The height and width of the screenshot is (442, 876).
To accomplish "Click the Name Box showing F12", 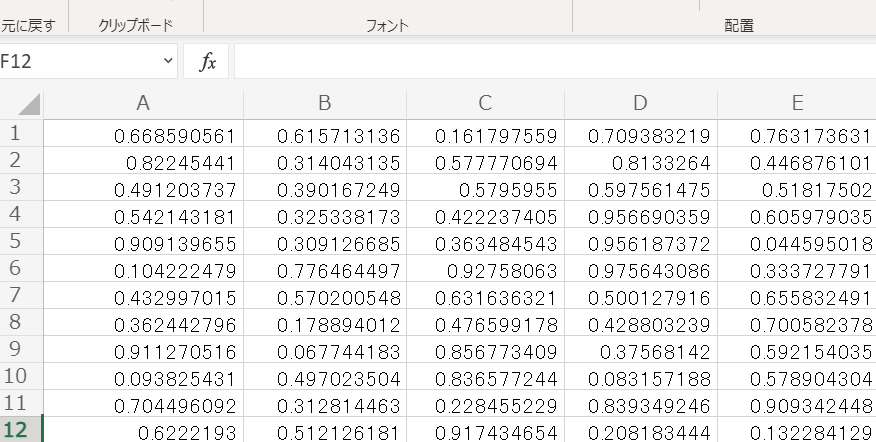I will pyautogui.click(x=88, y=61).
